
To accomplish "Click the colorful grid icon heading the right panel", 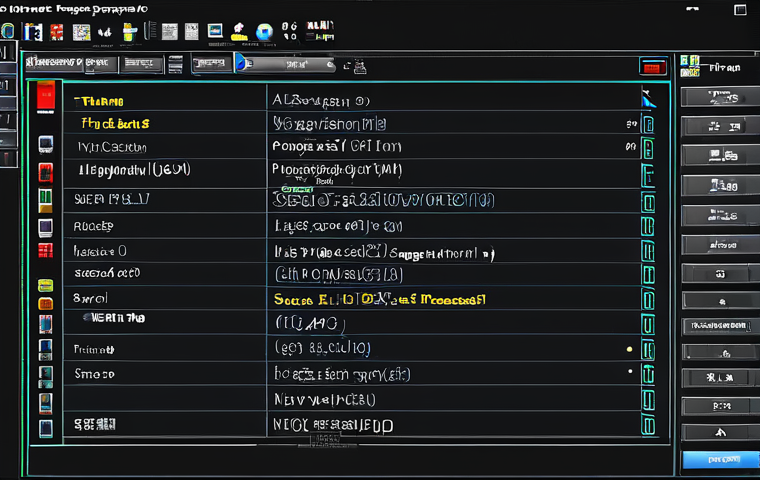I will (x=690, y=66).
